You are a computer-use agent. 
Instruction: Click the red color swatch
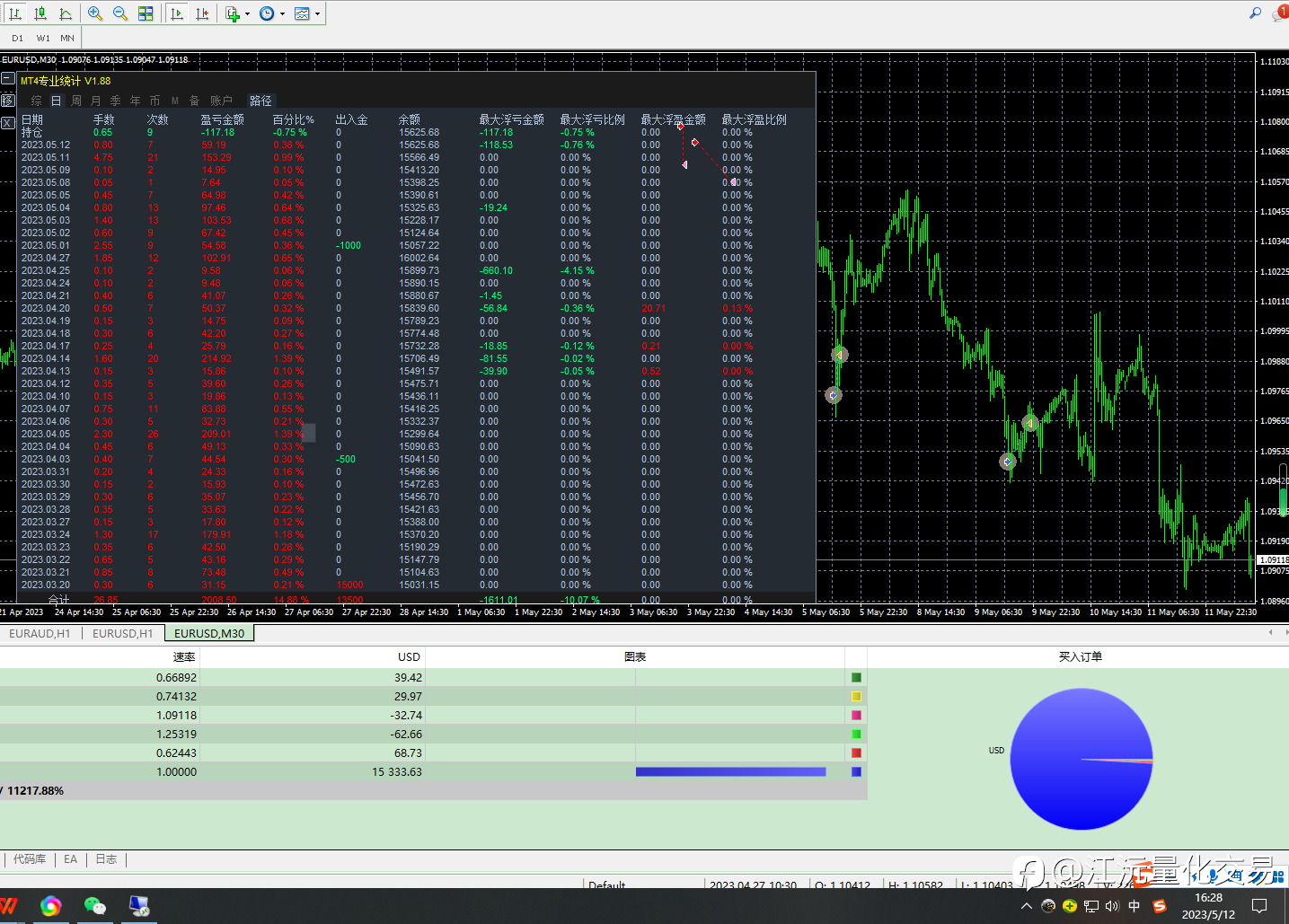(x=856, y=752)
